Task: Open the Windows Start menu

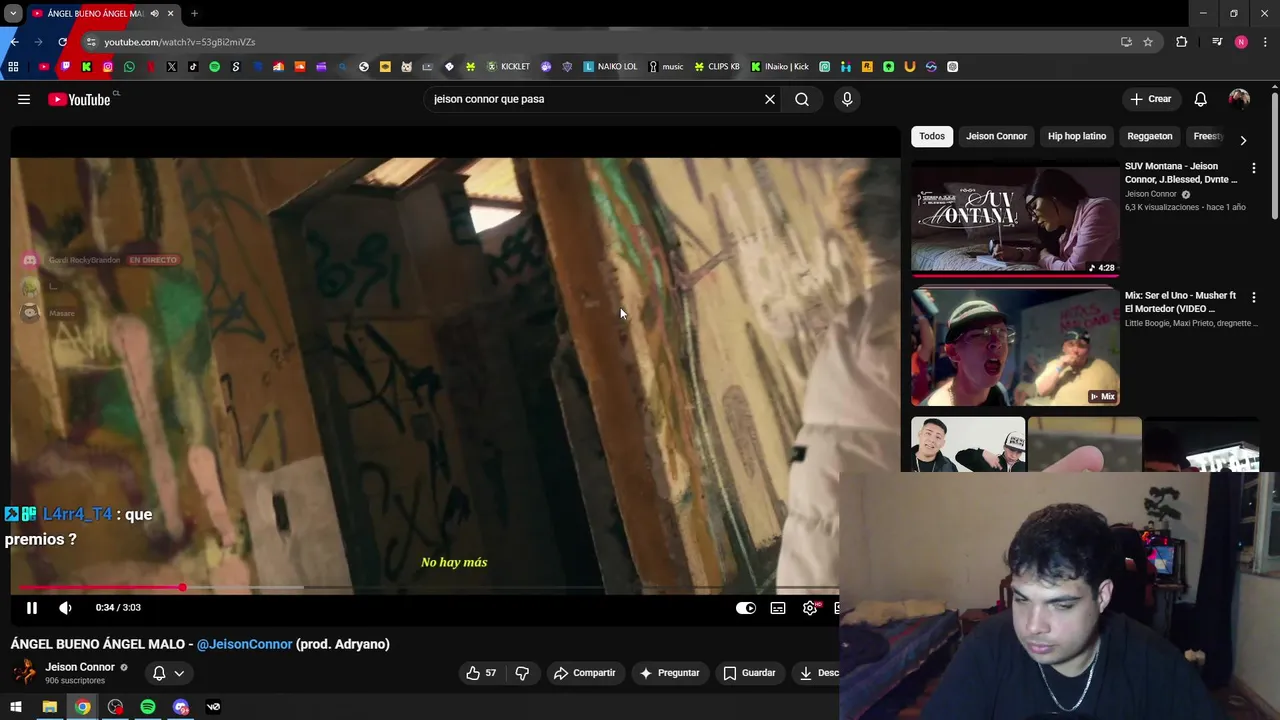Action: 16,707
